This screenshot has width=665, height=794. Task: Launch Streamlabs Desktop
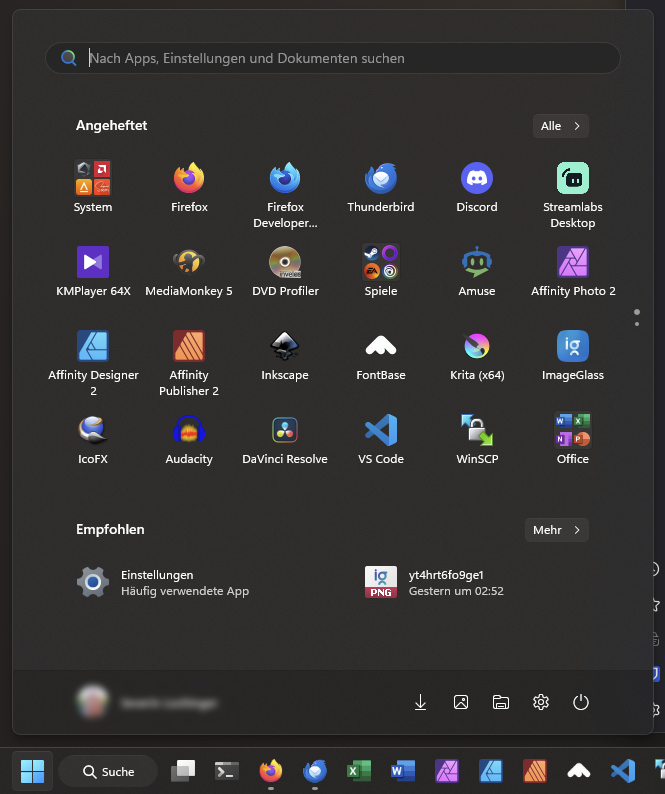[573, 195]
